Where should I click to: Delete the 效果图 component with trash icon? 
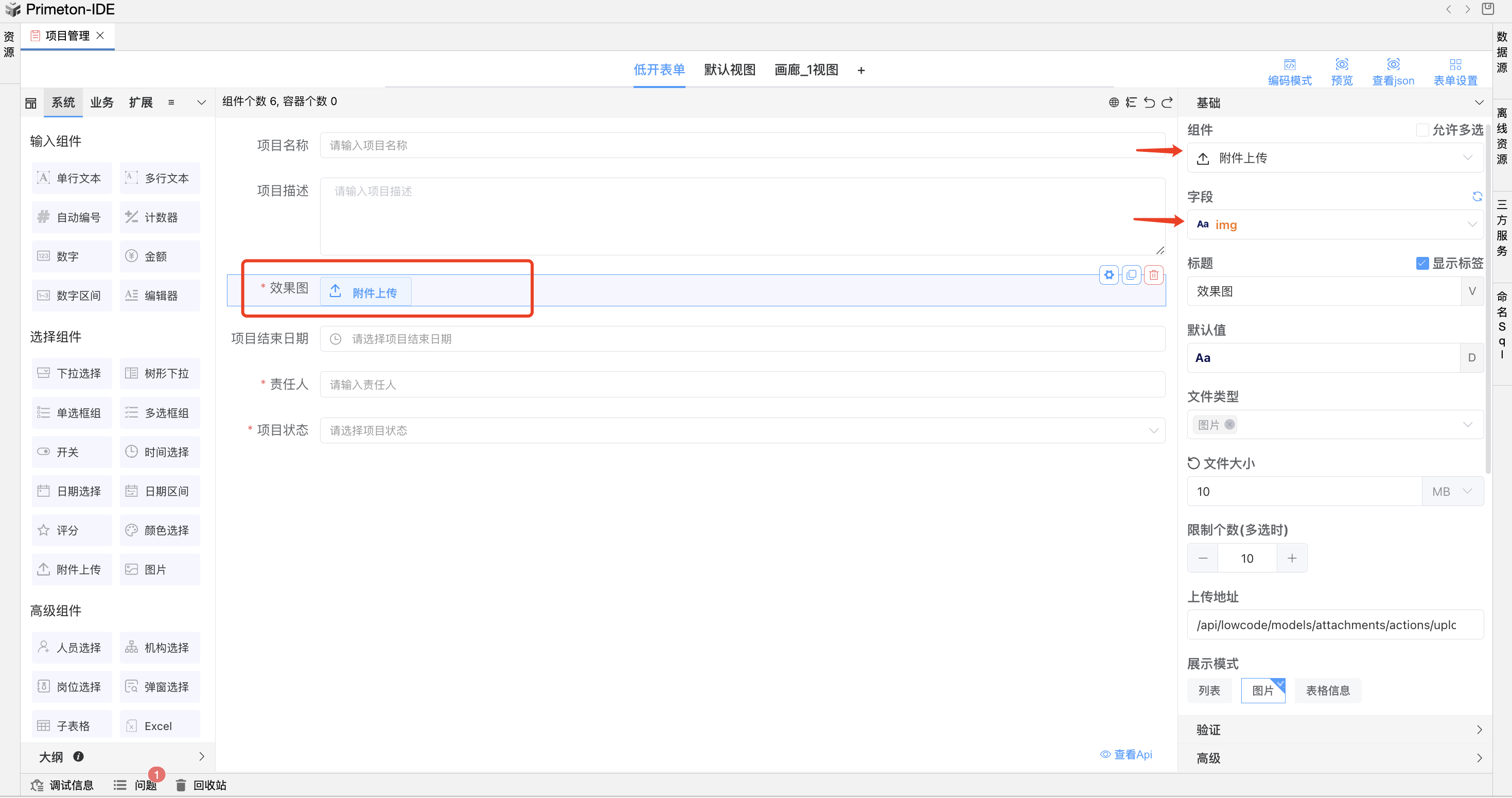tap(1153, 275)
